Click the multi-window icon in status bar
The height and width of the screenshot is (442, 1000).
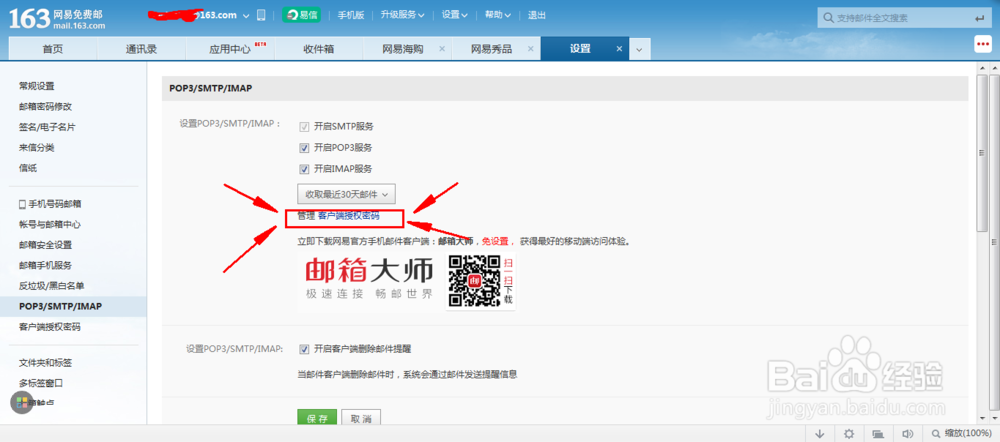click(x=878, y=434)
